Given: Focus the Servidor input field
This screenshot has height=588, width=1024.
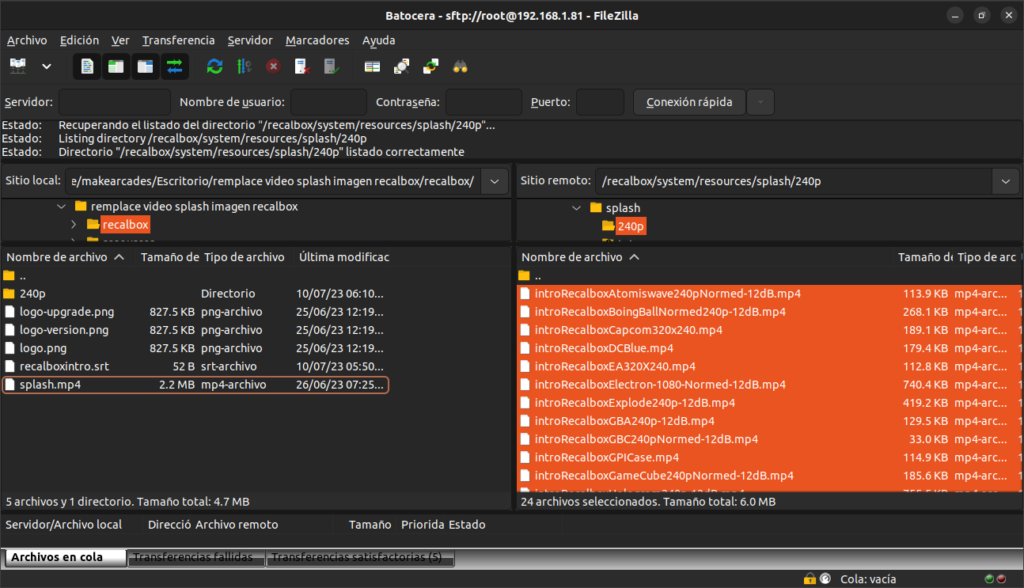Looking at the screenshot, I should click(x=114, y=103).
